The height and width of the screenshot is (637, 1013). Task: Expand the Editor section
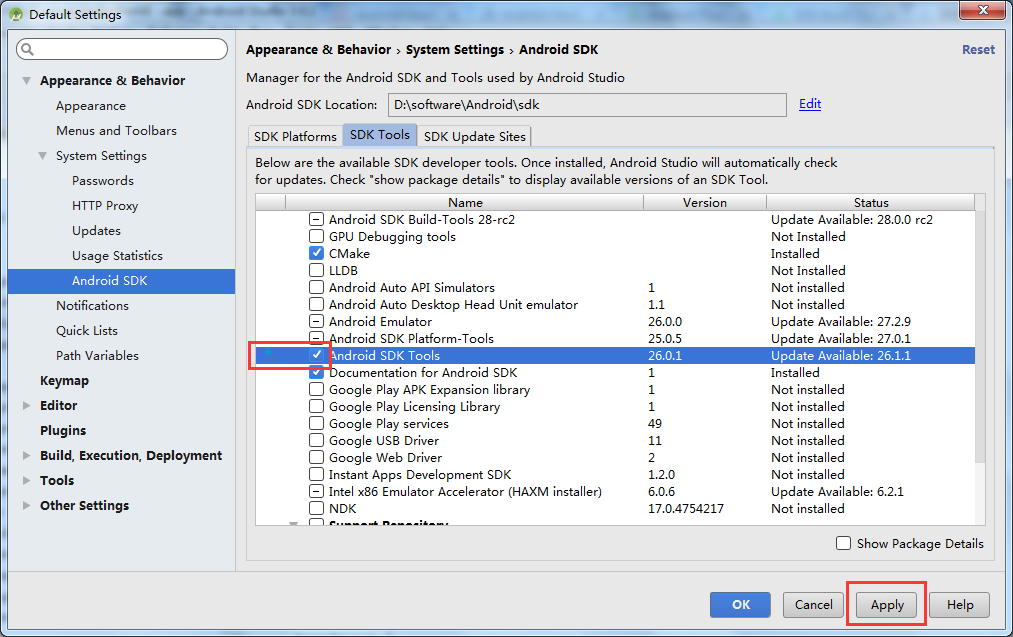[x=26, y=406]
